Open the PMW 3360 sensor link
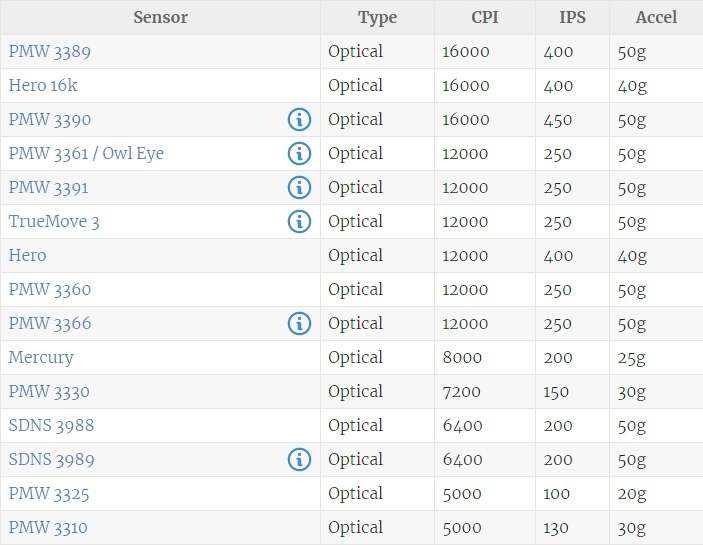703x545 pixels. point(50,290)
